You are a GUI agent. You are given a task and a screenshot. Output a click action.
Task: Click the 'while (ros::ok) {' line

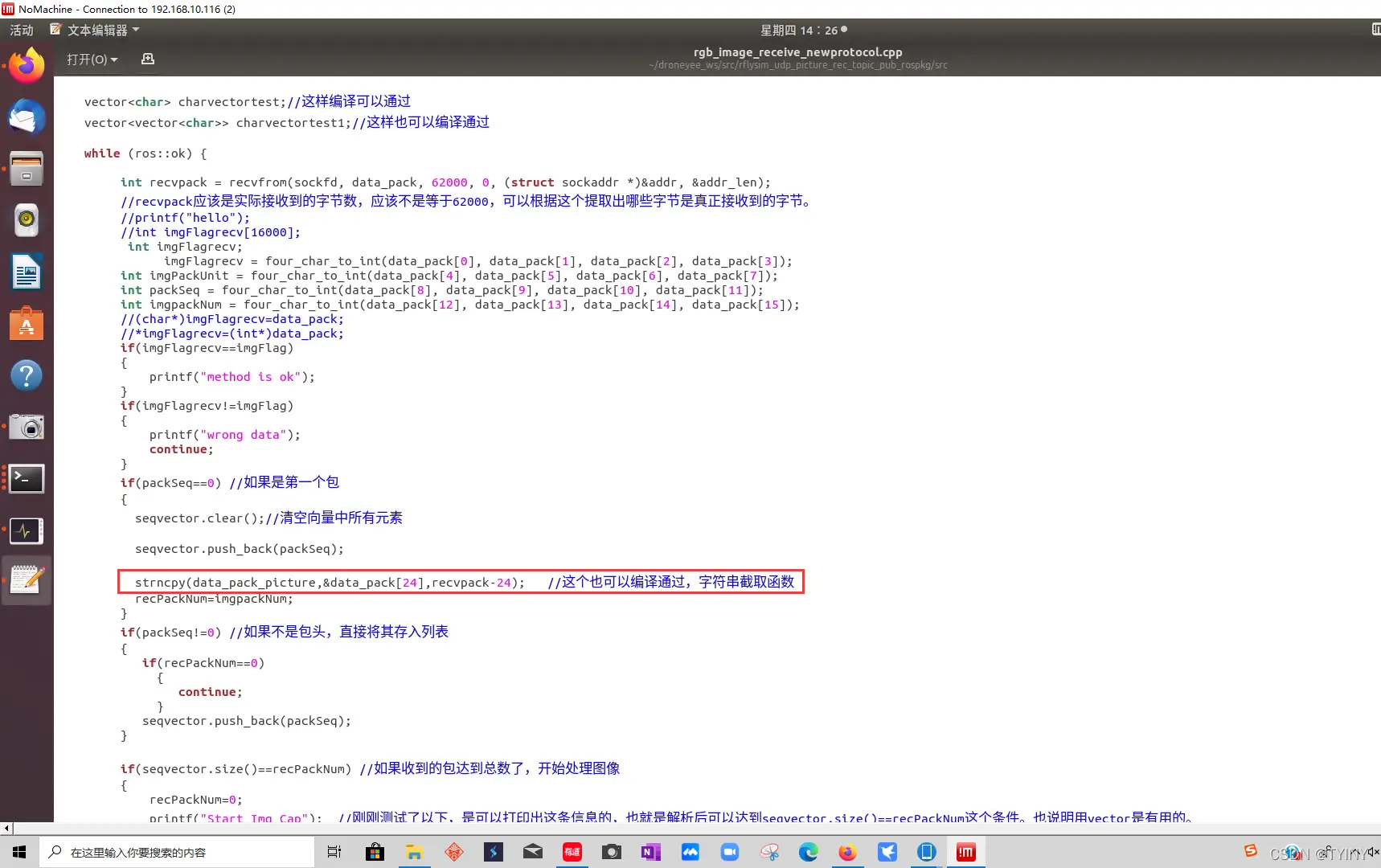pyautogui.click(x=145, y=154)
